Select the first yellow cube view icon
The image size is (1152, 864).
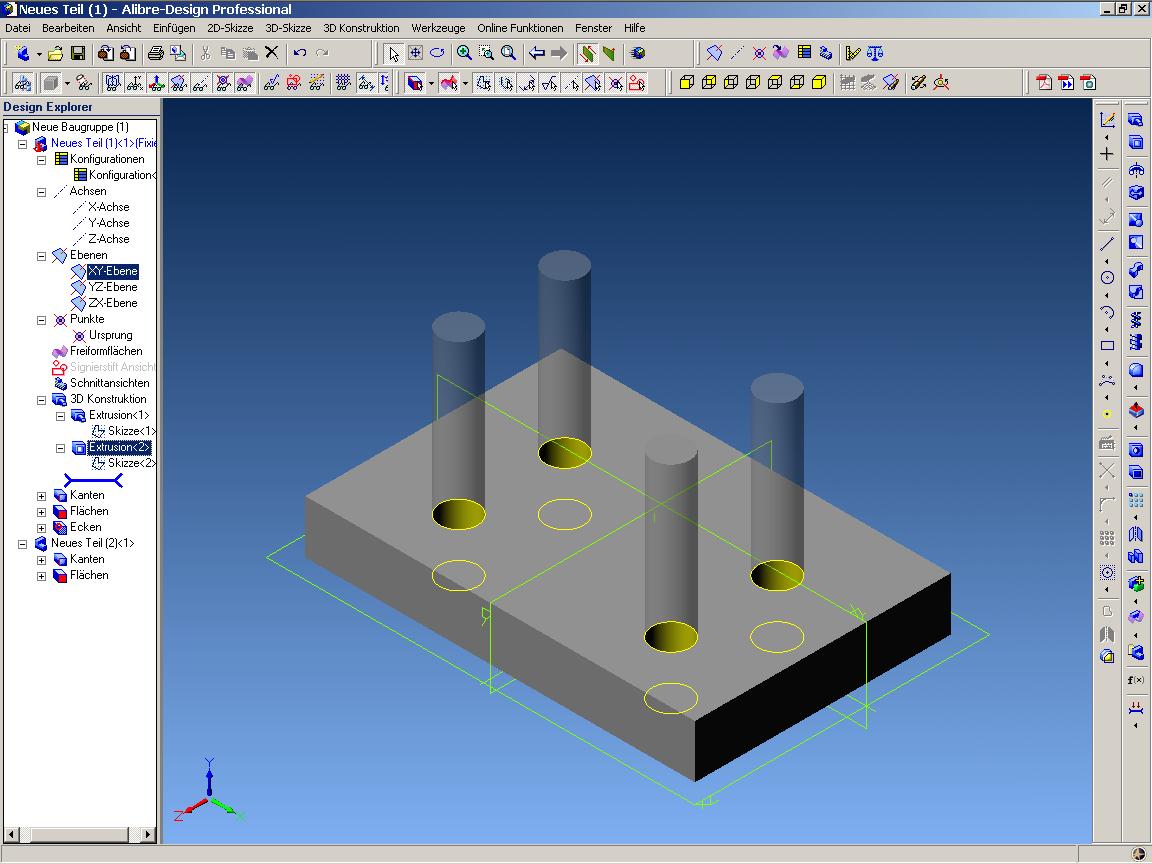click(x=687, y=82)
